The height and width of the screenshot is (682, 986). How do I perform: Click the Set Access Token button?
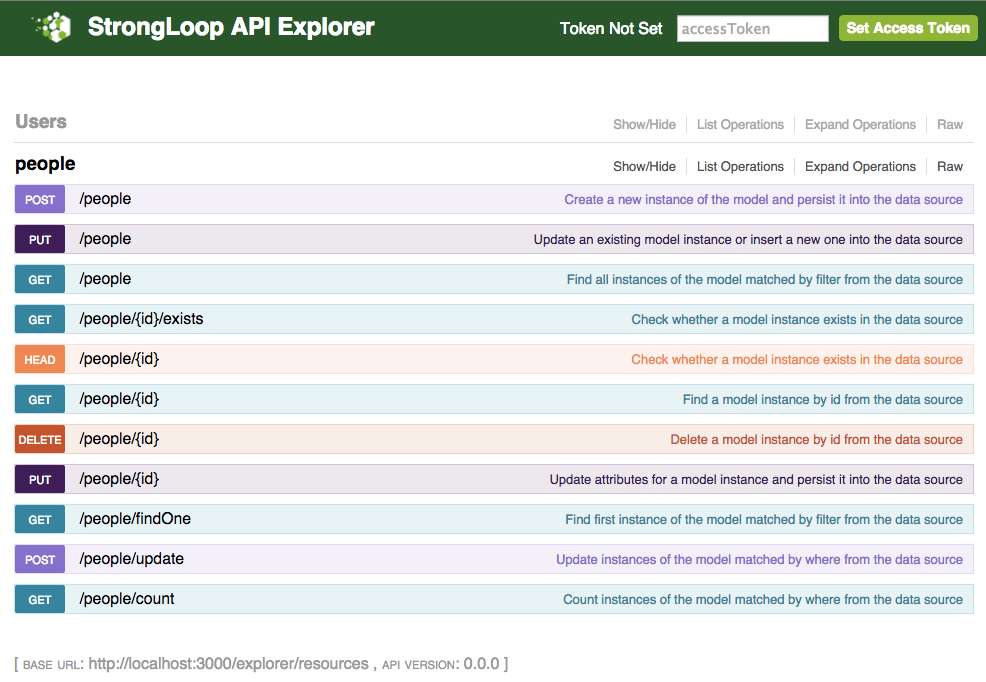pos(907,28)
